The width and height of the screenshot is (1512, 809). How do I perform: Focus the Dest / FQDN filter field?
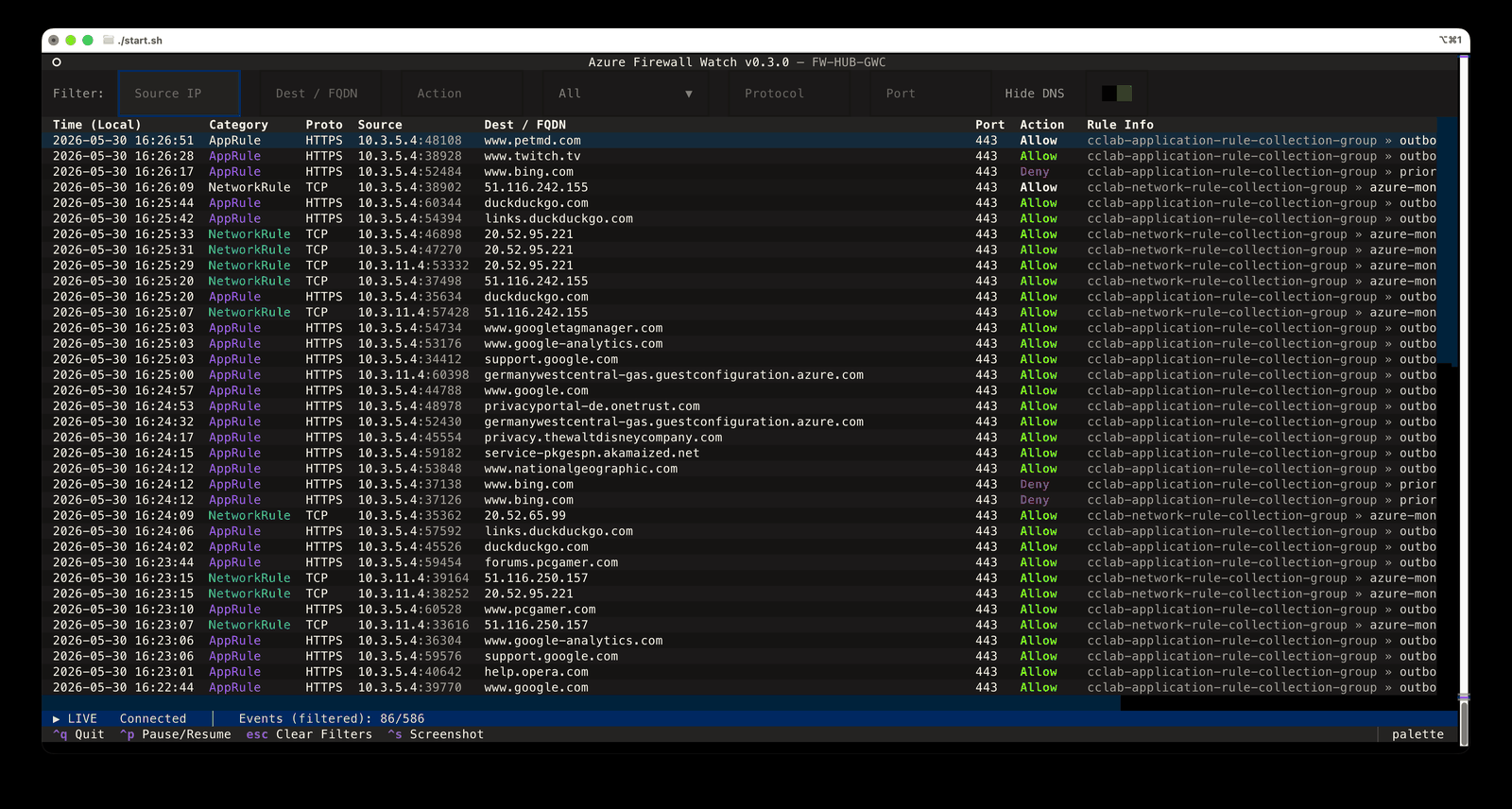point(319,94)
